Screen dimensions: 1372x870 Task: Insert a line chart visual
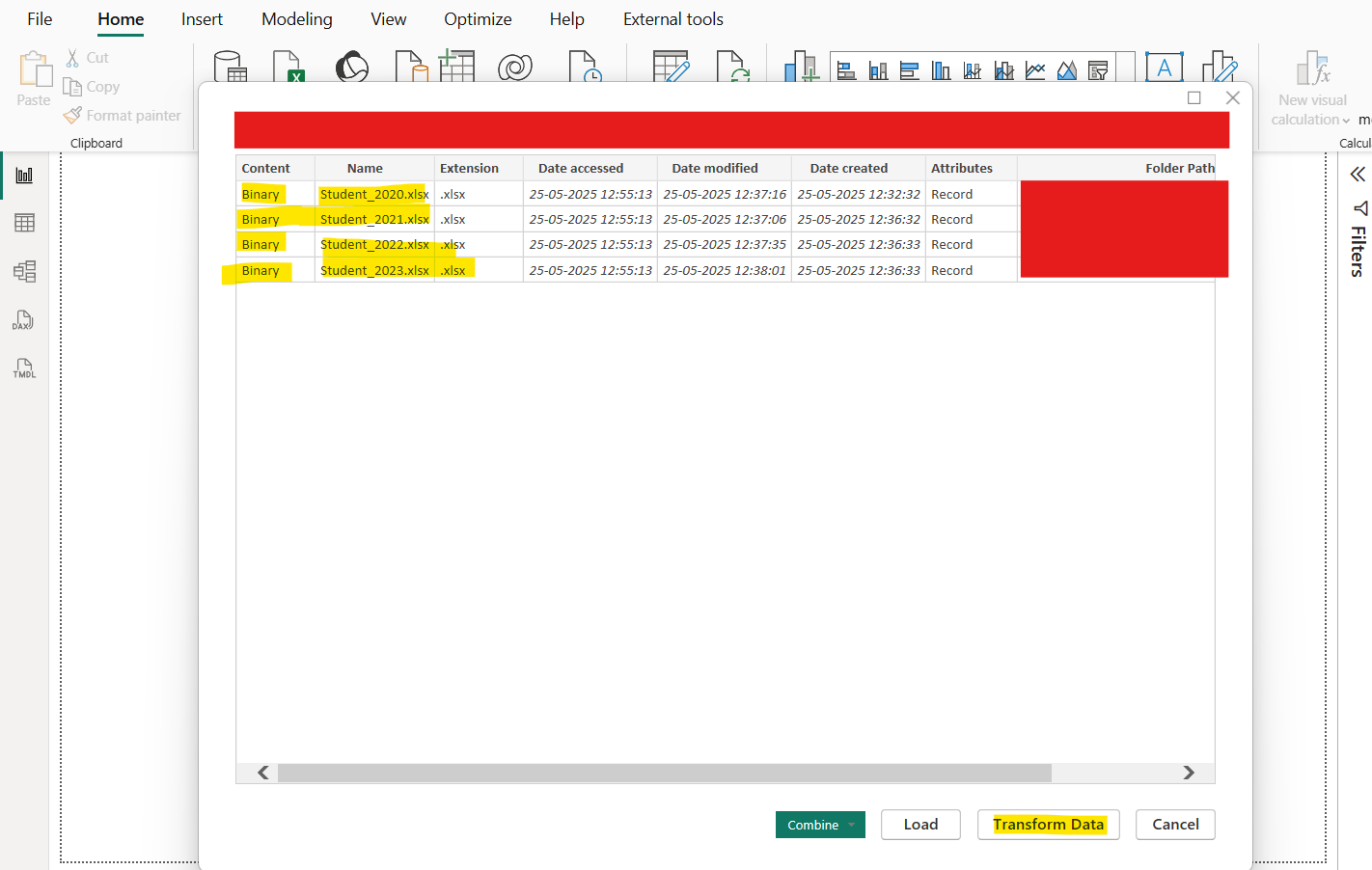pyautogui.click(x=1035, y=68)
